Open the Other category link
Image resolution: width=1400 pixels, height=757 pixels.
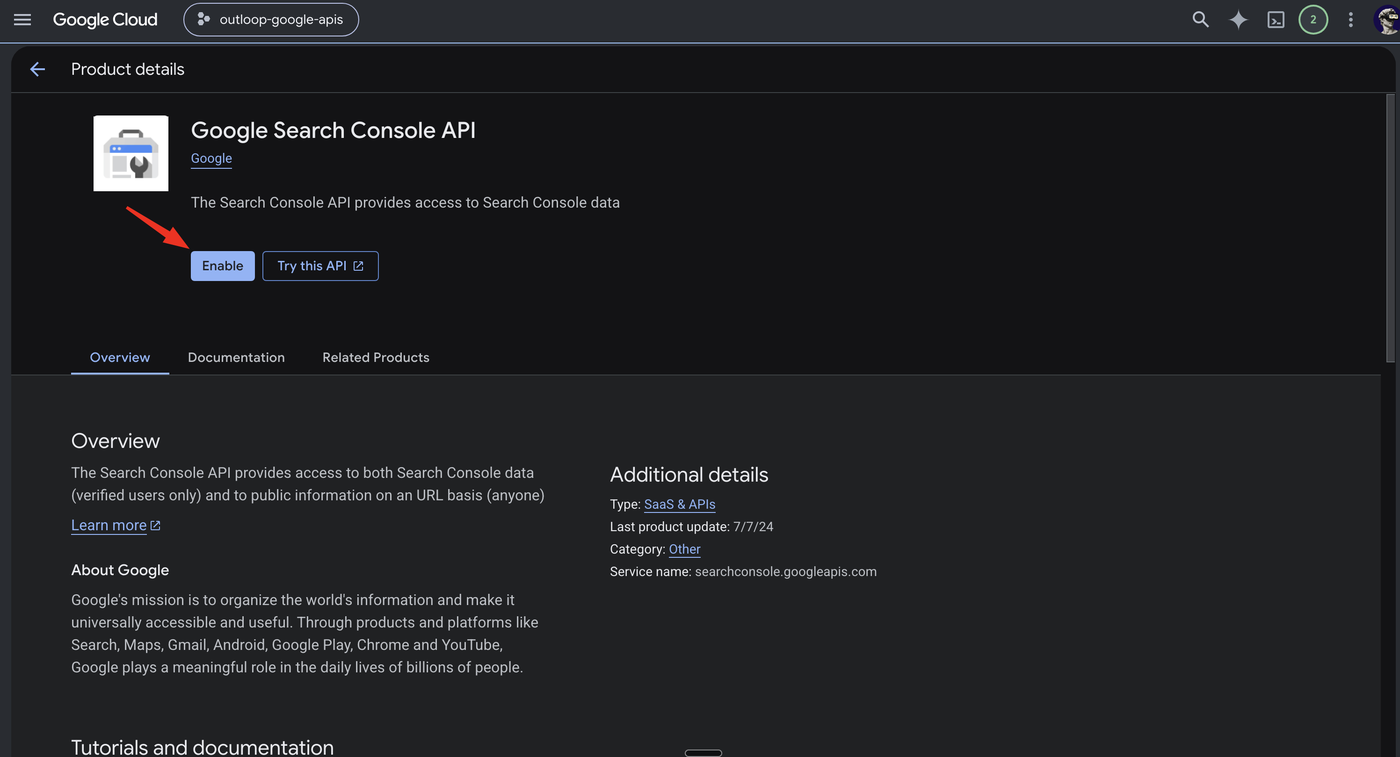coord(685,549)
